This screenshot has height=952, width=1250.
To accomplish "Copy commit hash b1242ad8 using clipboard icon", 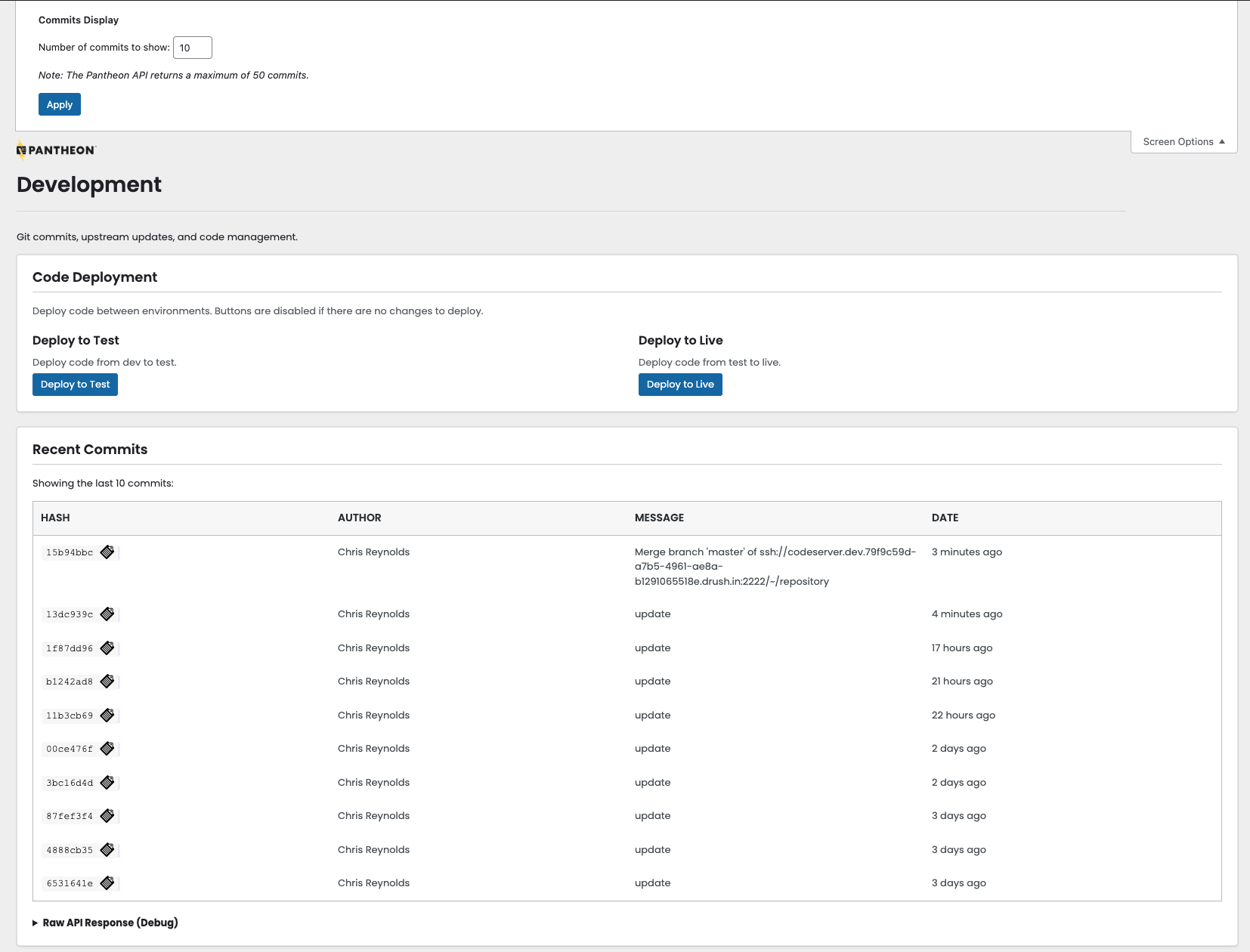I will 107,681.
